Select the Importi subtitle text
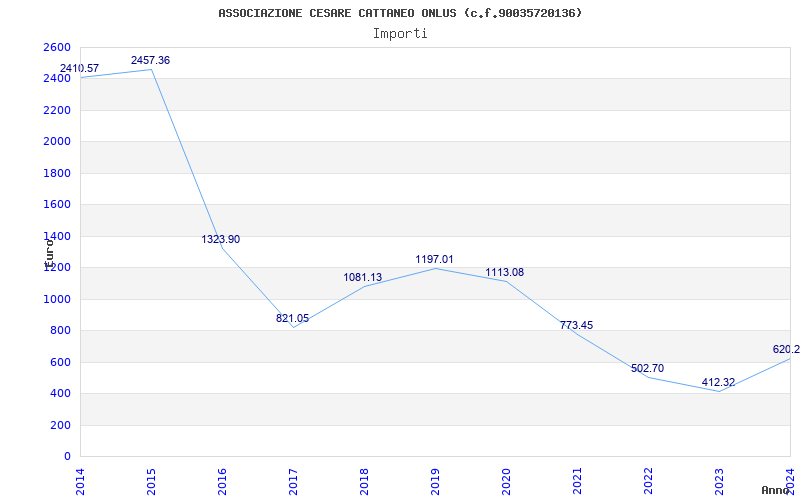 click(x=400, y=34)
